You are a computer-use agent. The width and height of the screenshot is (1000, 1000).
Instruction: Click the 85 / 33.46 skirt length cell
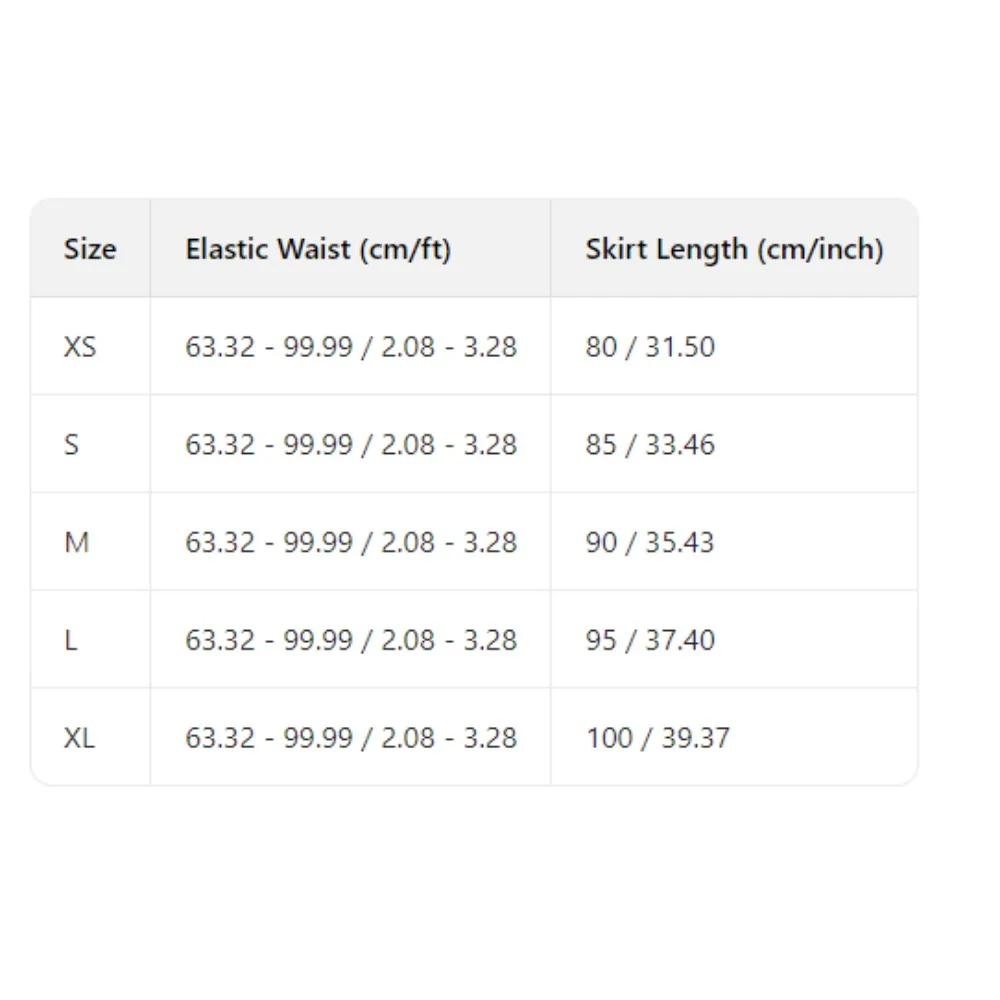pos(650,444)
